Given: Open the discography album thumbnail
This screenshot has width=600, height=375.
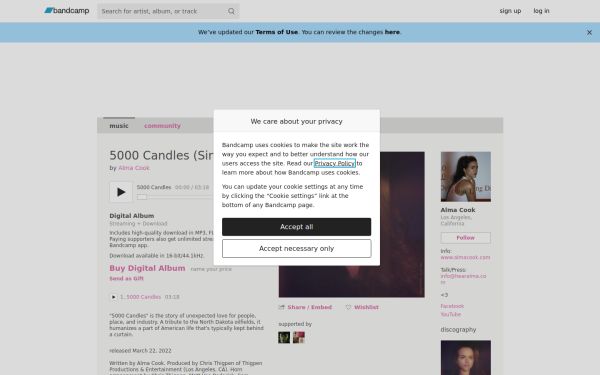Looking at the screenshot, I should (x=466, y=357).
